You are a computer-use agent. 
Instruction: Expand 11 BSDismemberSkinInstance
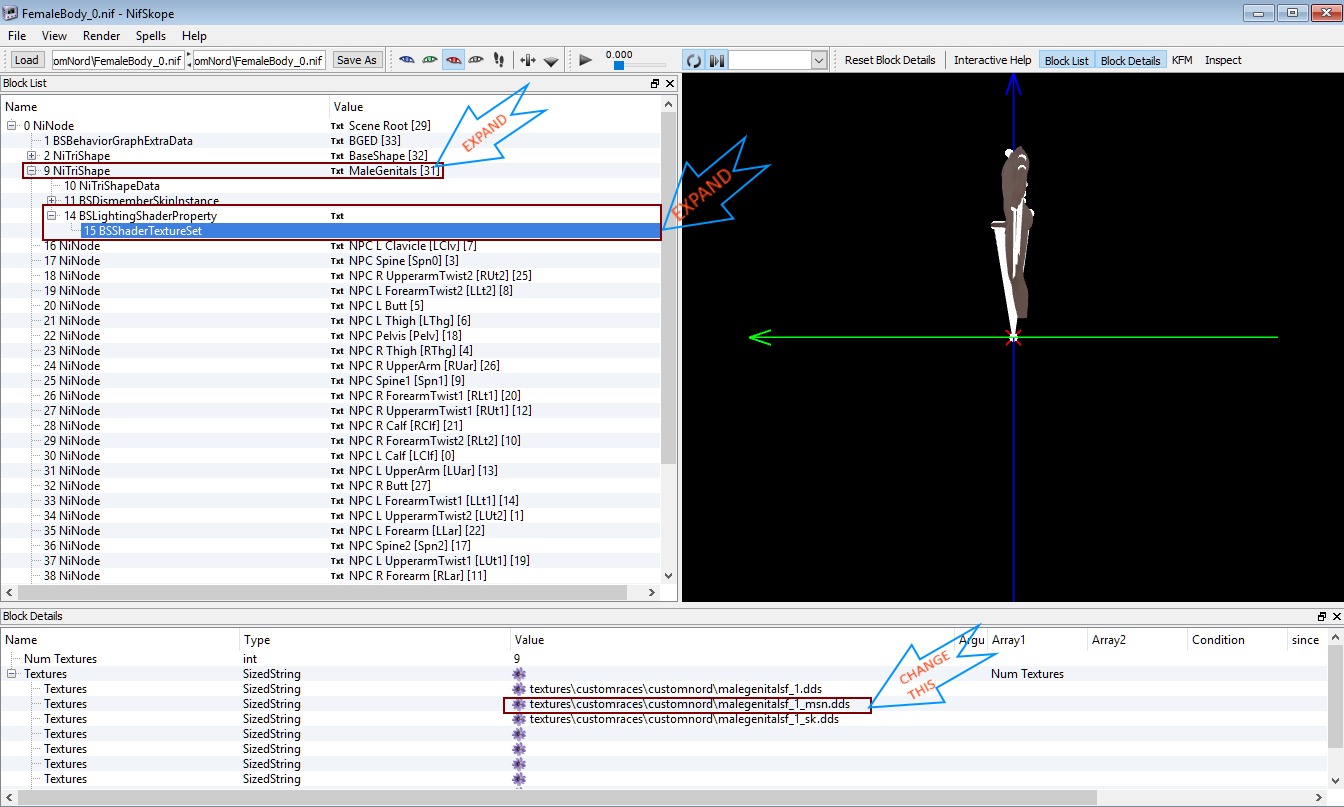pyautogui.click(x=52, y=201)
